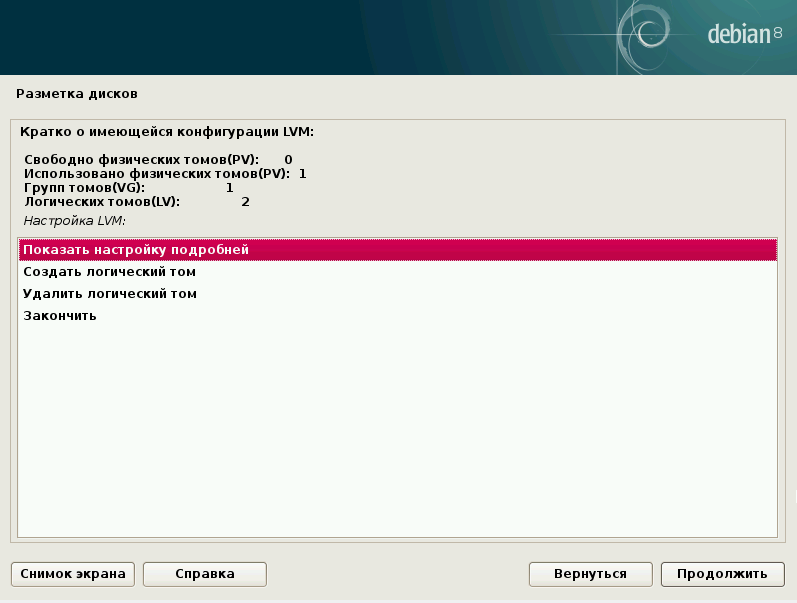Click the "Кратко о имеющейся конфигурации LVM" heading

pyautogui.click(x=167, y=131)
